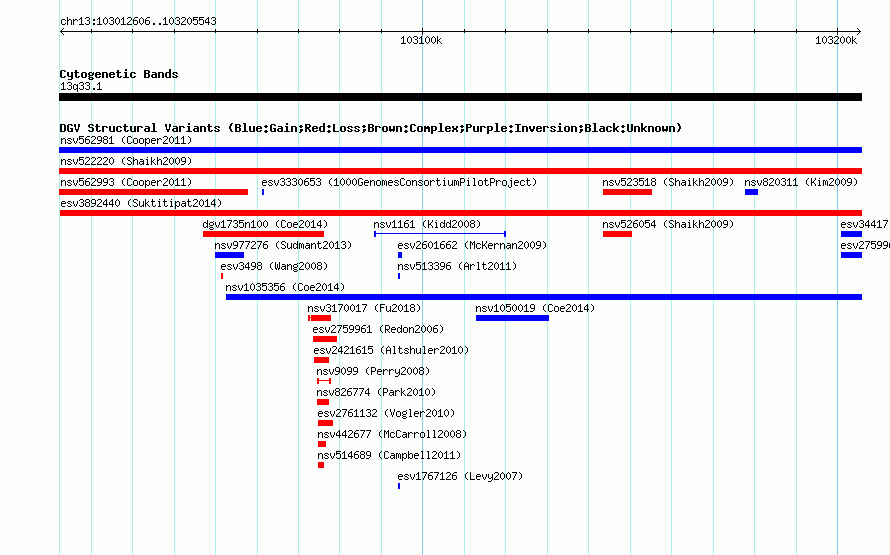Screen dimensions: 890x555
Task: Select esv3498 (Wang2008) label
Action: (274, 266)
